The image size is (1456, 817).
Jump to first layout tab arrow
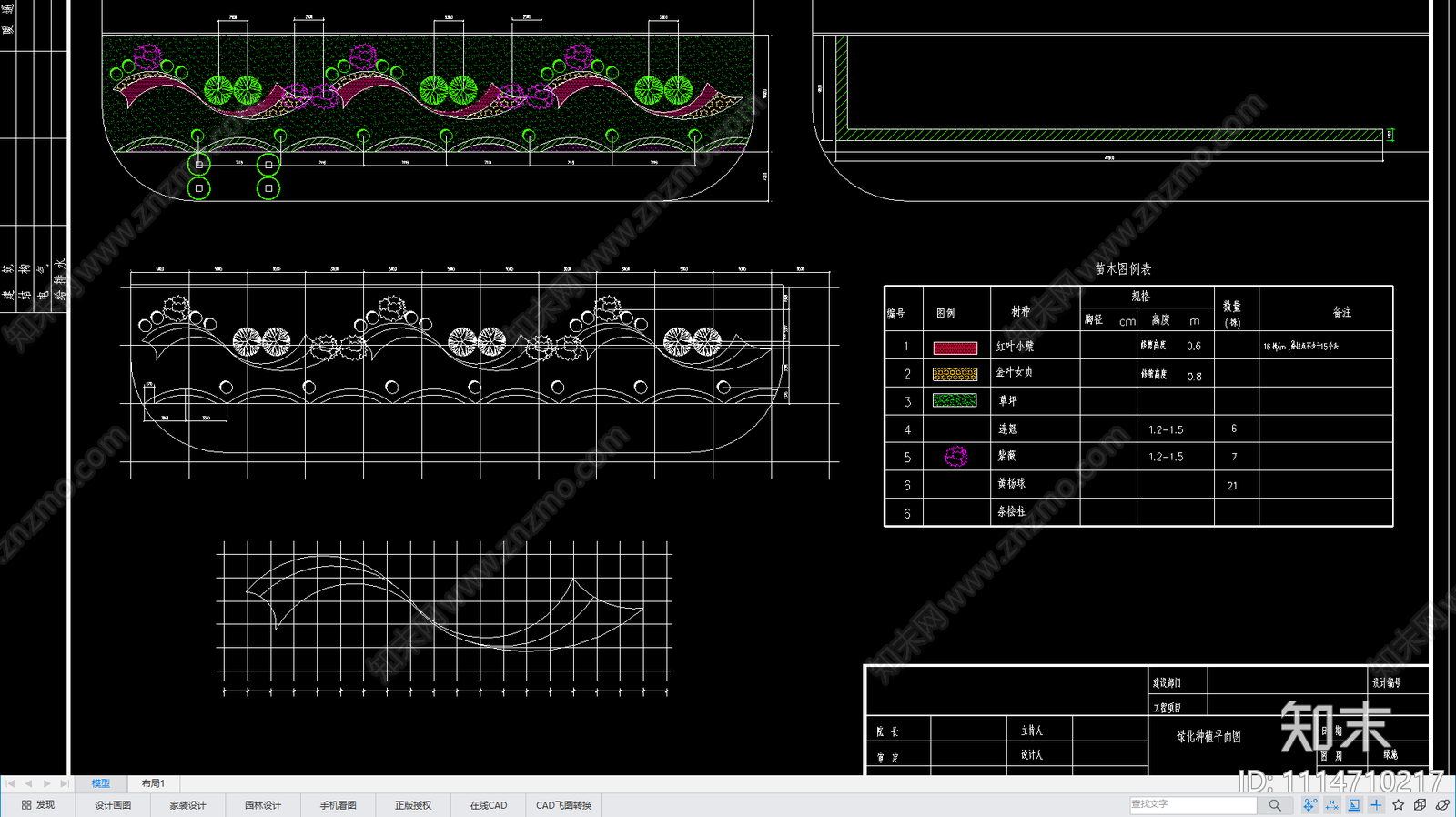click(x=10, y=783)
